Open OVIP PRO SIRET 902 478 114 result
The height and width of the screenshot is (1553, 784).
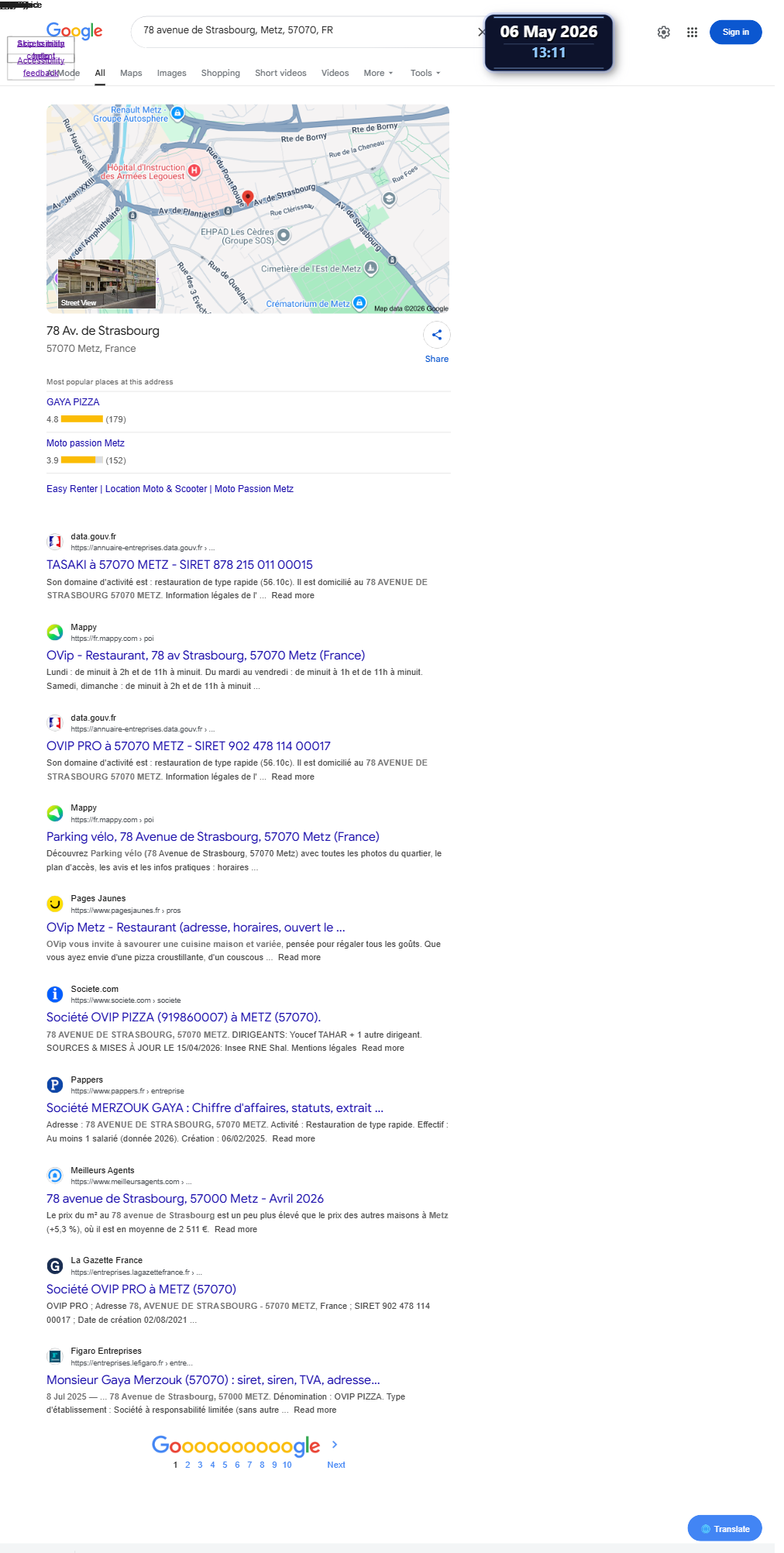coord(188,746)
